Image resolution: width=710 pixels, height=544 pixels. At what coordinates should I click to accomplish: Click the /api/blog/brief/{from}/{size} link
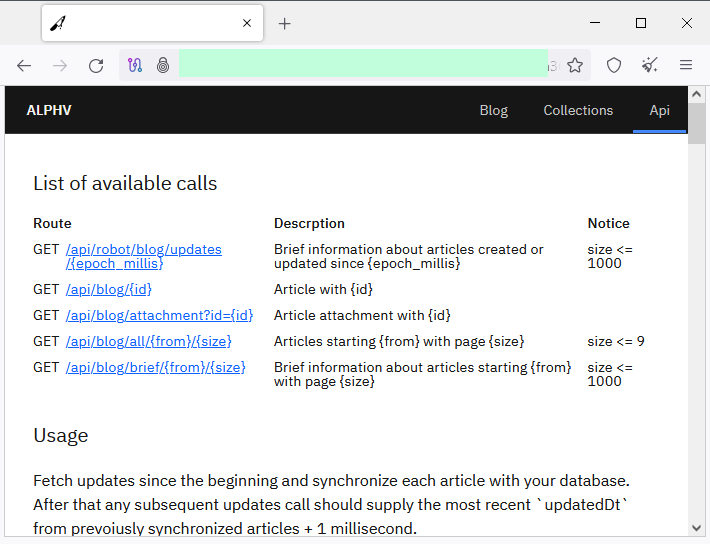(156, 367)
